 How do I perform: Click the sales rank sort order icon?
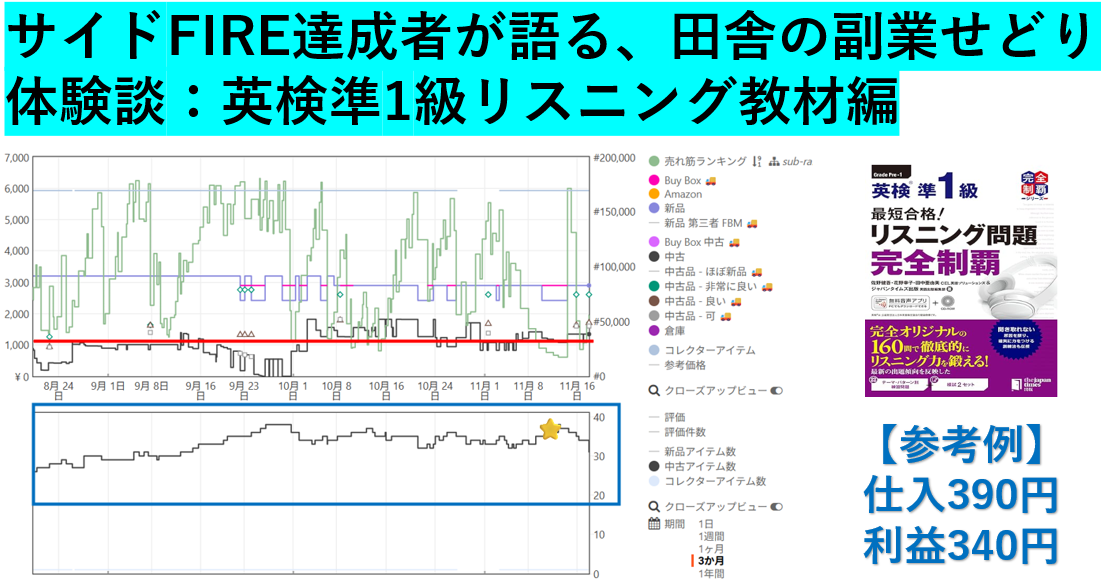tap(757, 161)
